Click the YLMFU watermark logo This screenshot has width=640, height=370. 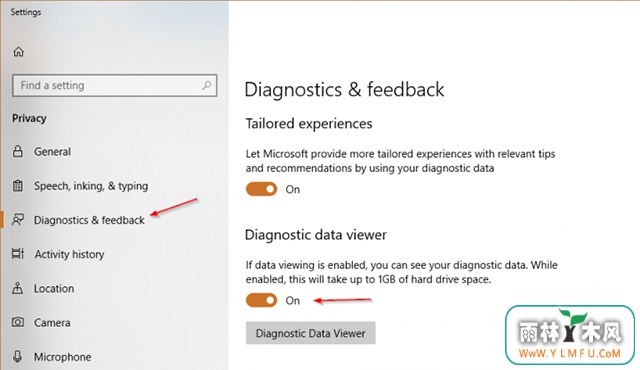coord(570,335)
